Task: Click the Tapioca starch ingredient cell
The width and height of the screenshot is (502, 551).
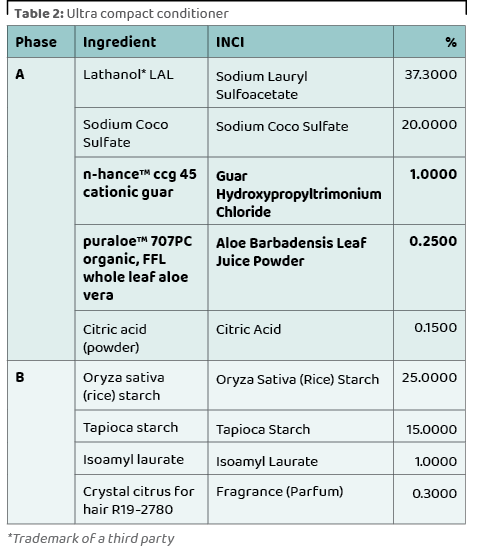Action: click(x=141, y=426)
